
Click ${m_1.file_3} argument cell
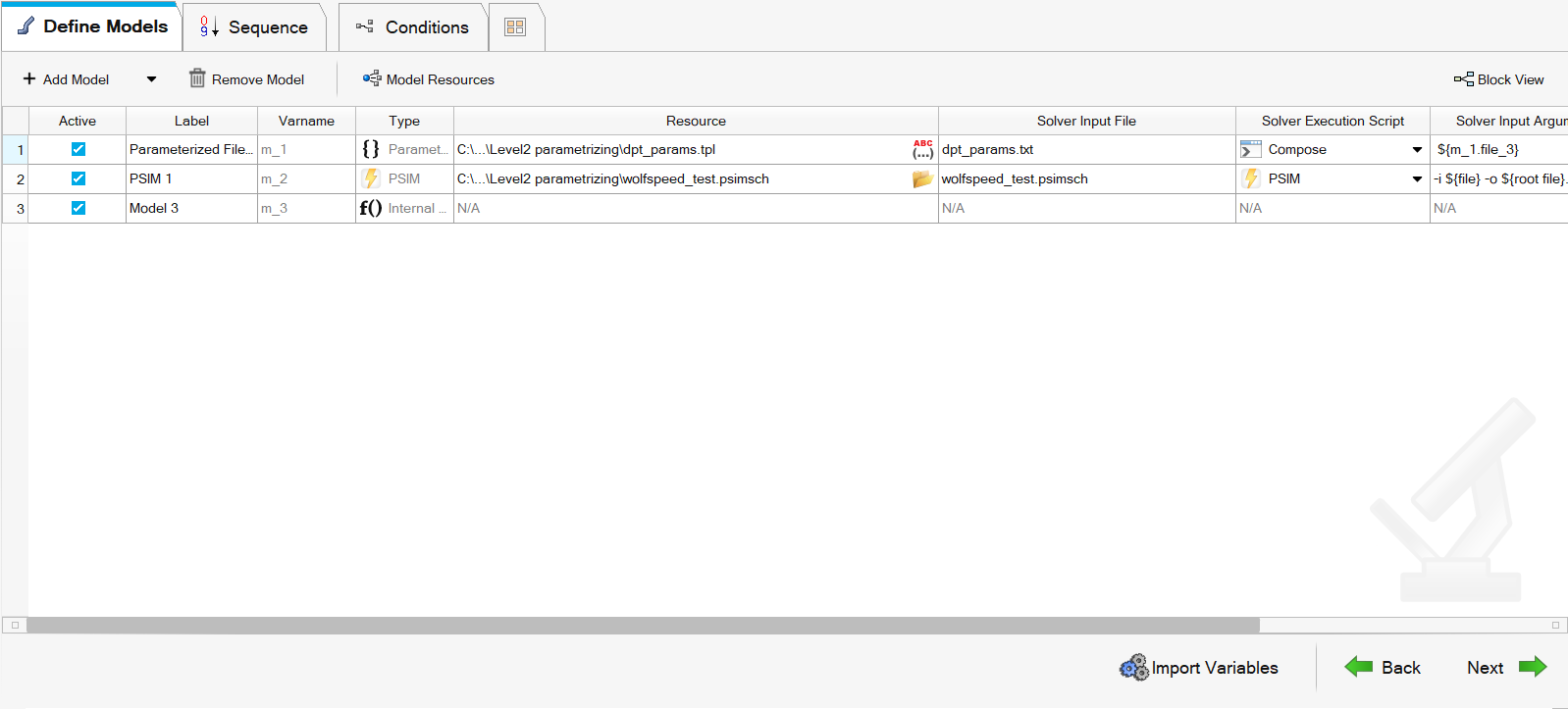1498,149
